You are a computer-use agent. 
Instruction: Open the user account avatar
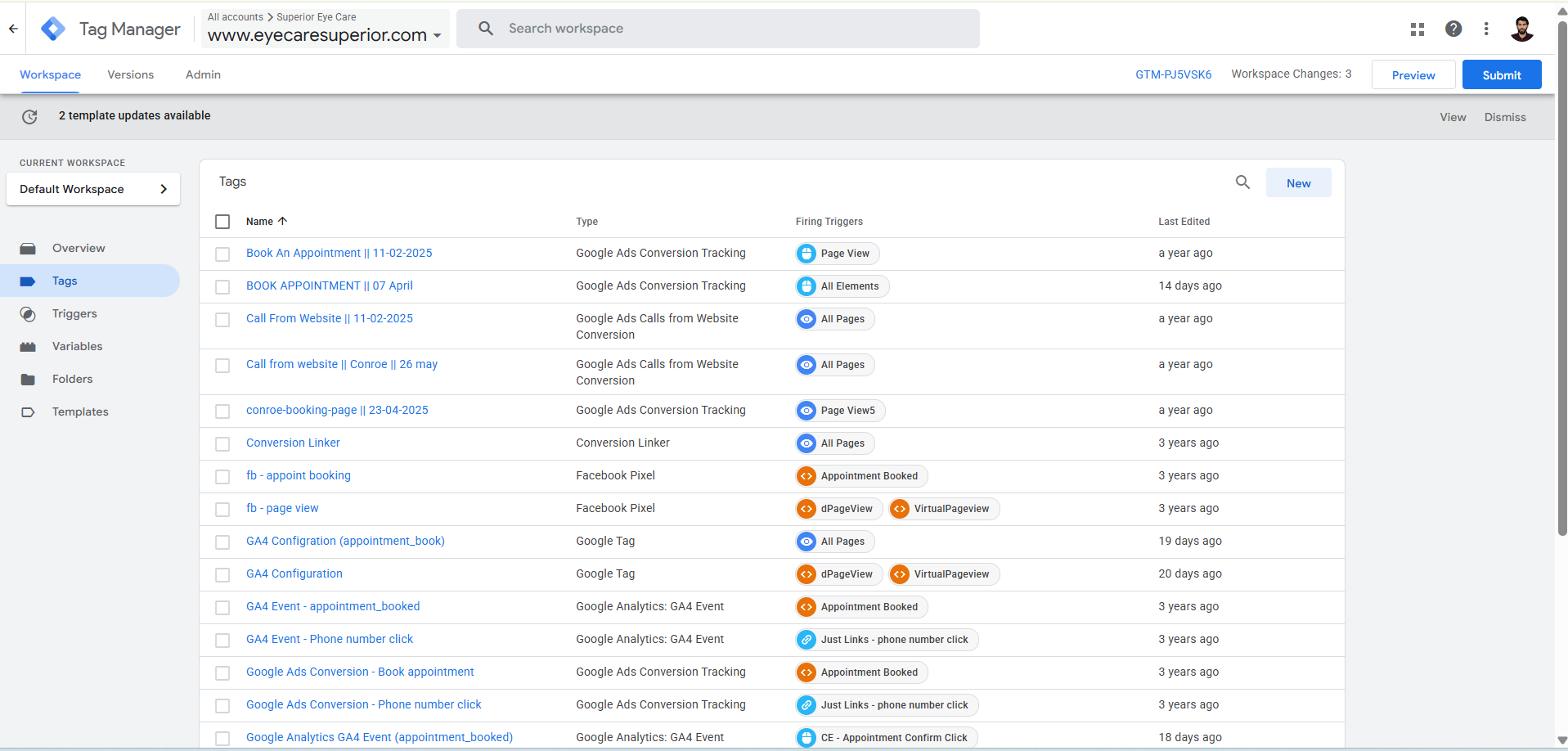click(1521, 29)
